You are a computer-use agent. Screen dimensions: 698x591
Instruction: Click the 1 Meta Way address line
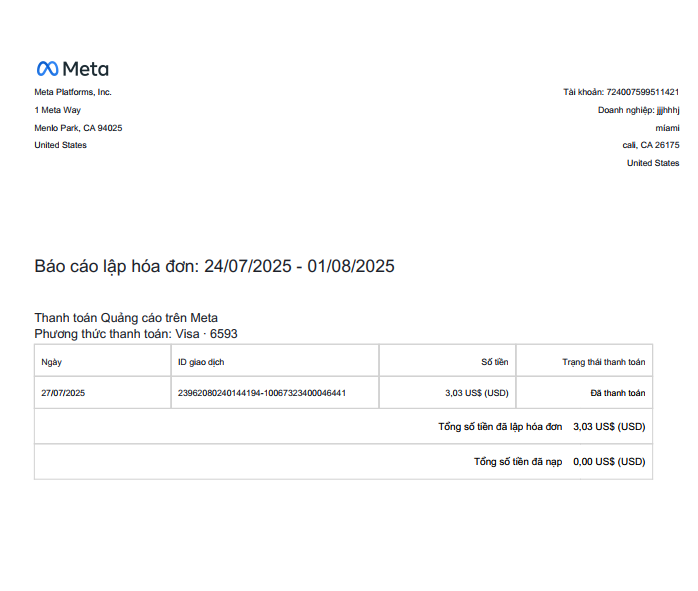click(x=58, y=110)
